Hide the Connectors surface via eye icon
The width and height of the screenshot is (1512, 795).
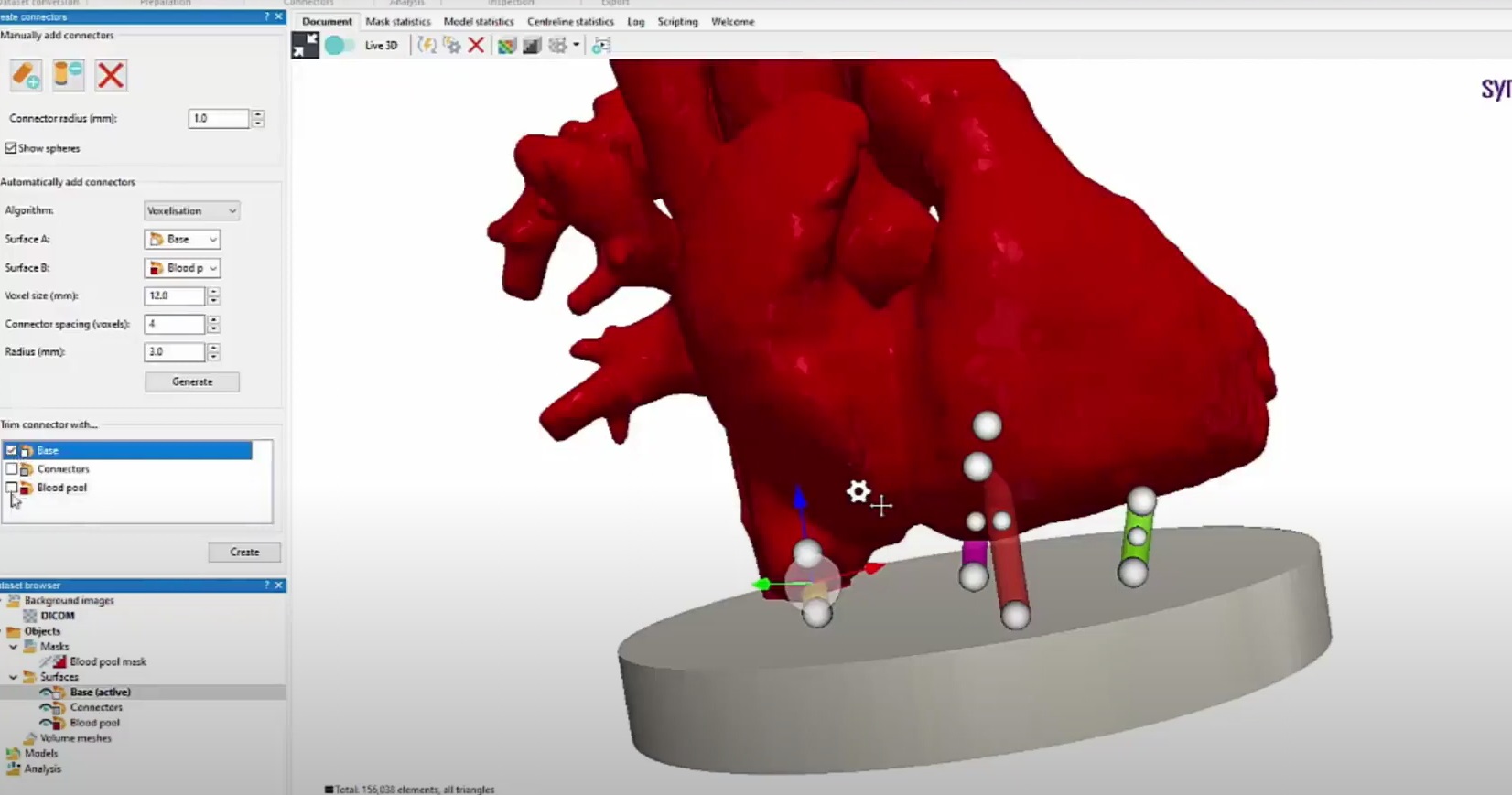coord(46,707)
